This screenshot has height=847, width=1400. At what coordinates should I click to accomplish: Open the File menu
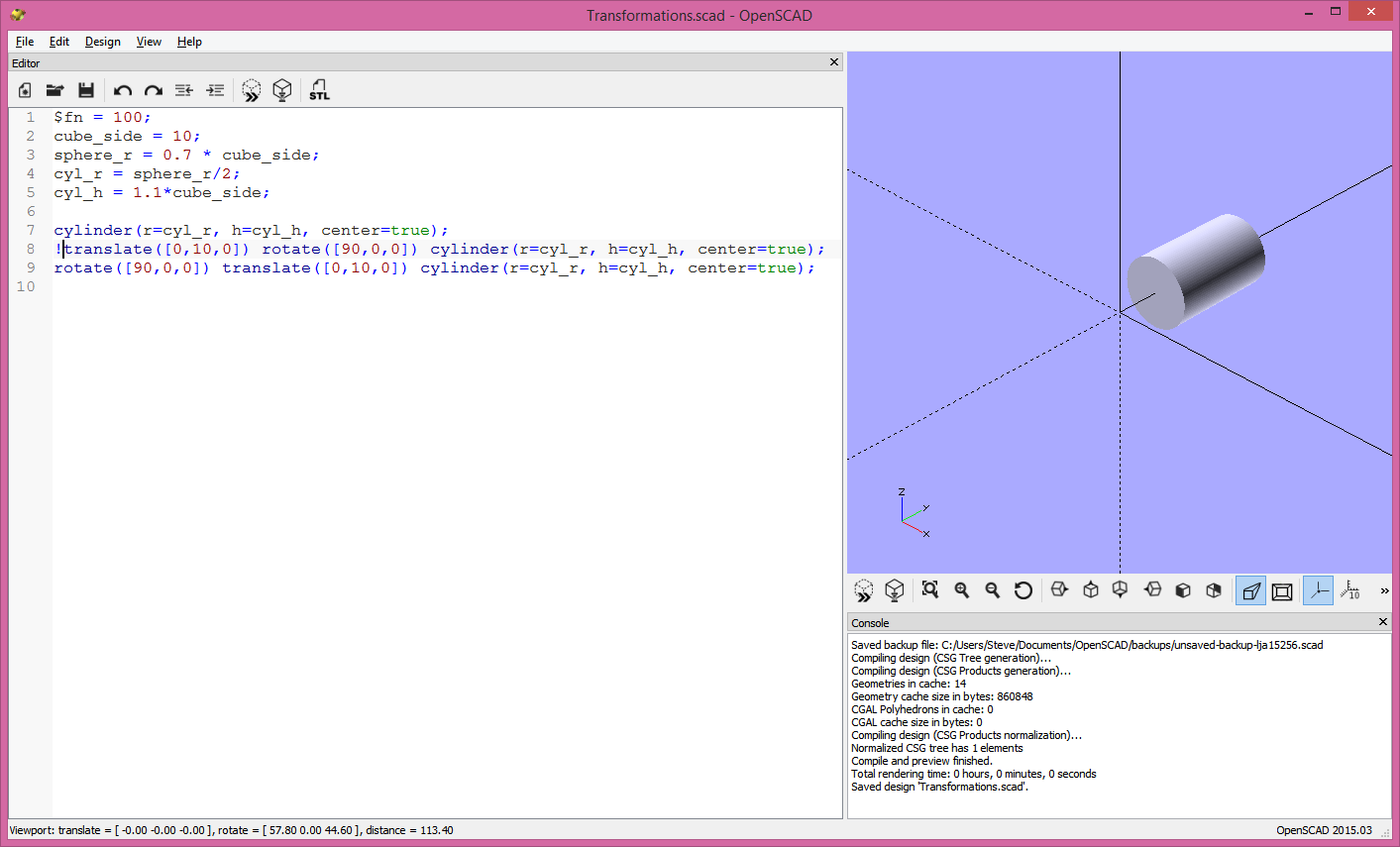pyautogui.click(x=24, y=42)
